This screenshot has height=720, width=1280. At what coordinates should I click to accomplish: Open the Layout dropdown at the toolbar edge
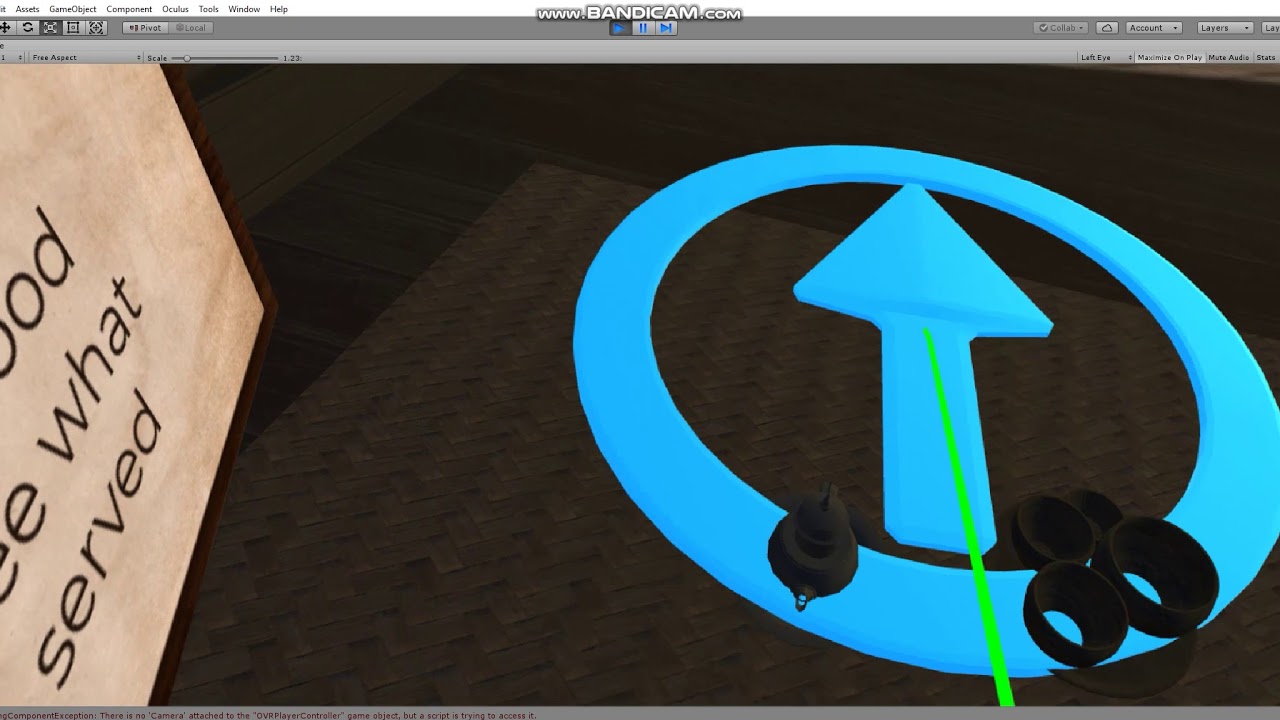point(1271,28)
